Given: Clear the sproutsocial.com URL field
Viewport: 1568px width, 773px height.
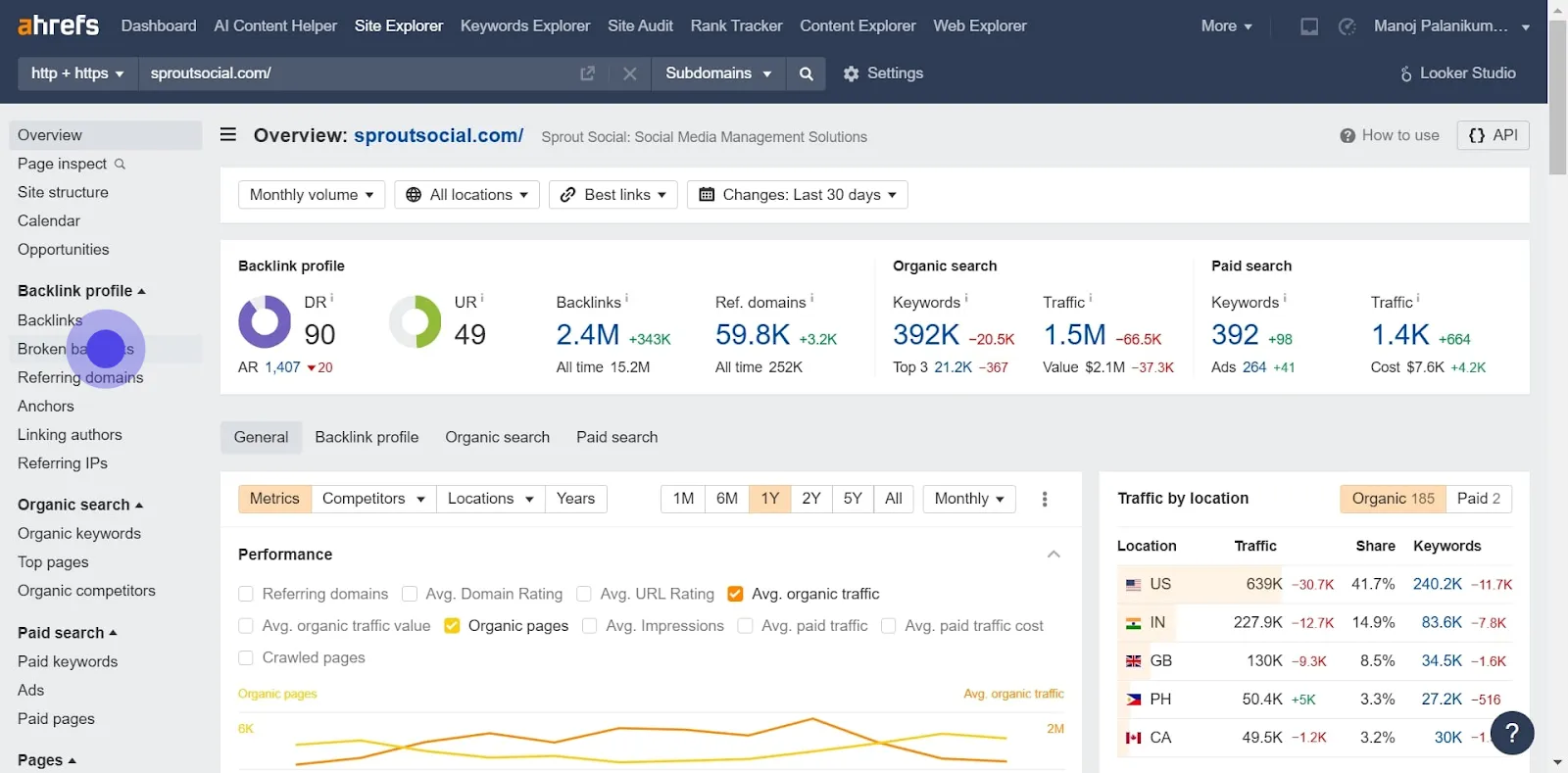Looking at the screenshot, I should pos(630,73).
